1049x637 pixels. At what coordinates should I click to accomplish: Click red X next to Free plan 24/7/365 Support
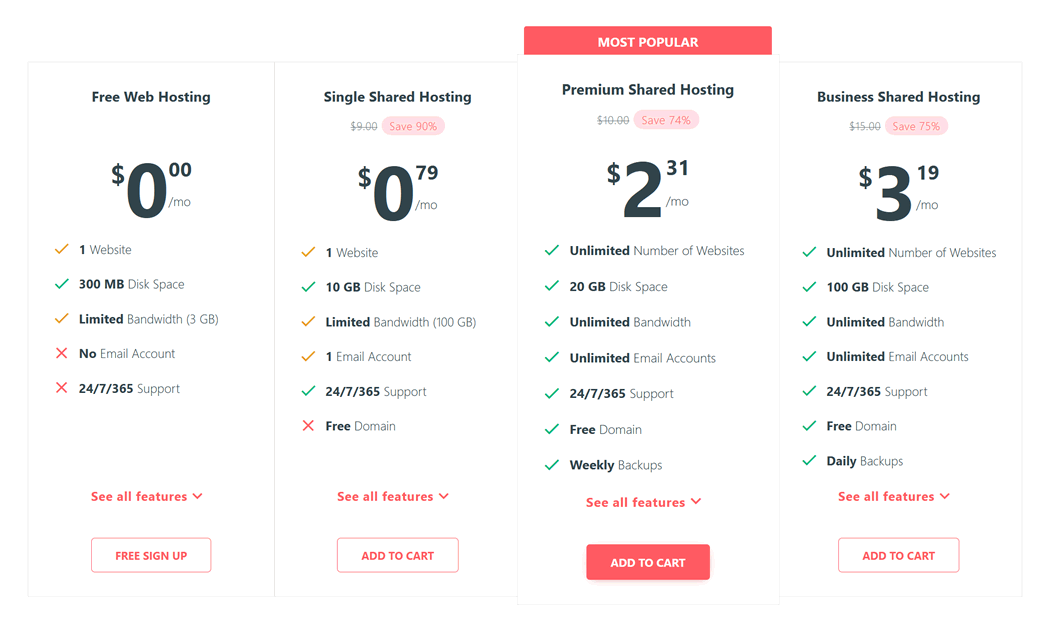point(62,388)
